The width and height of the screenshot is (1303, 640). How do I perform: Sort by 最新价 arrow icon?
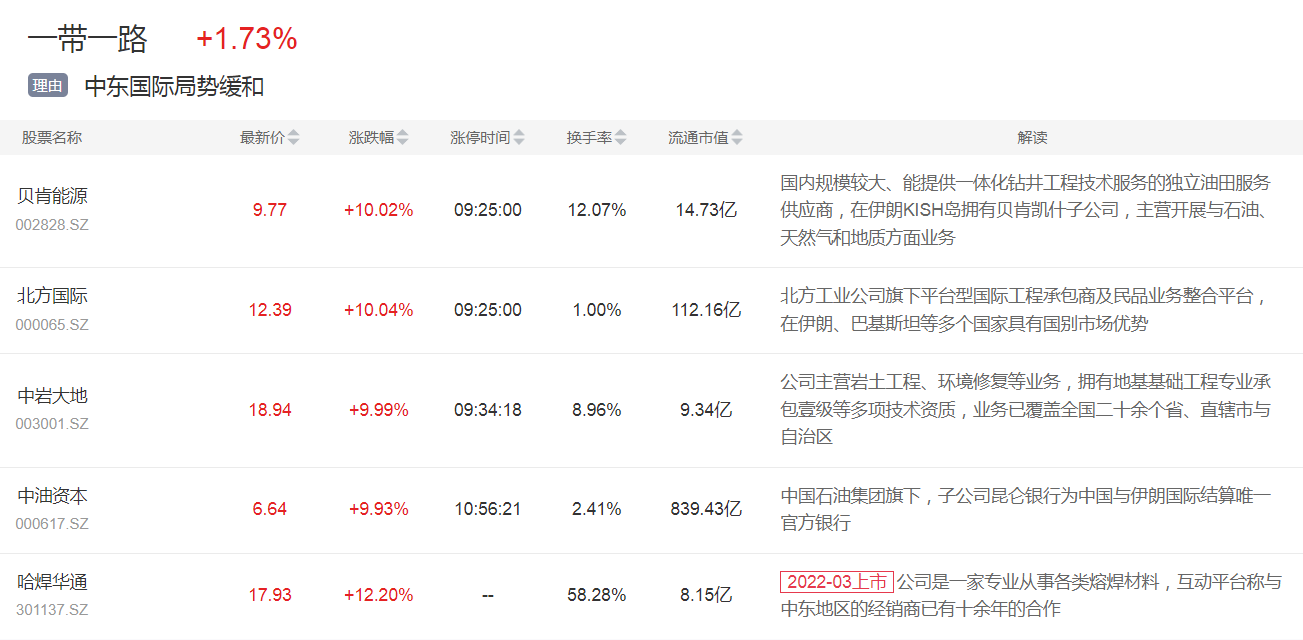point(293,138)
